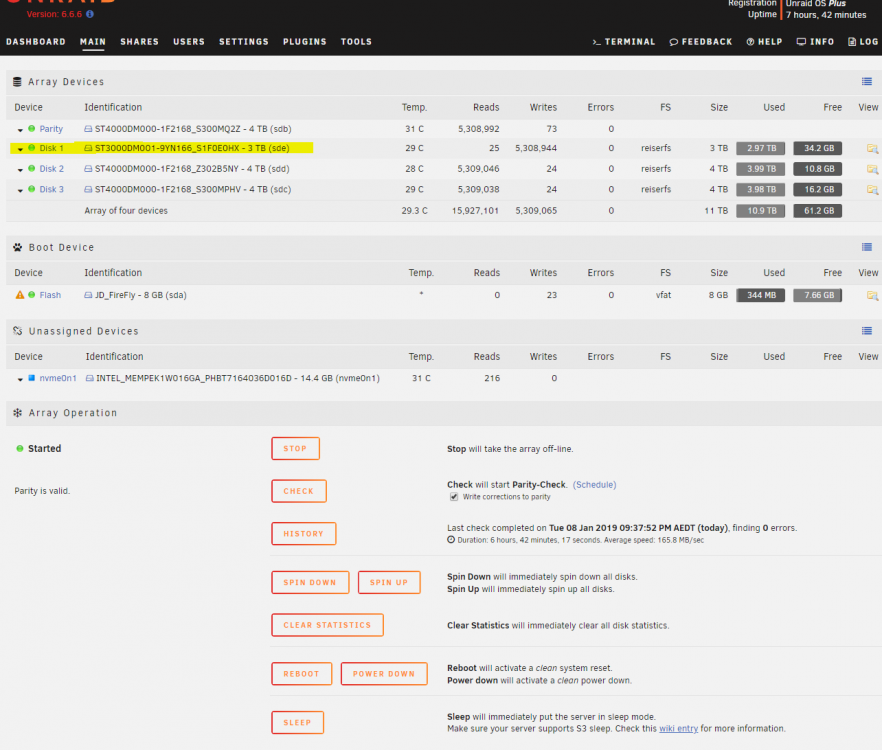Image resolution: width=882 pixels, height=750 pixels.
Task: Open the Settings tab
Action: coord(244,42)
